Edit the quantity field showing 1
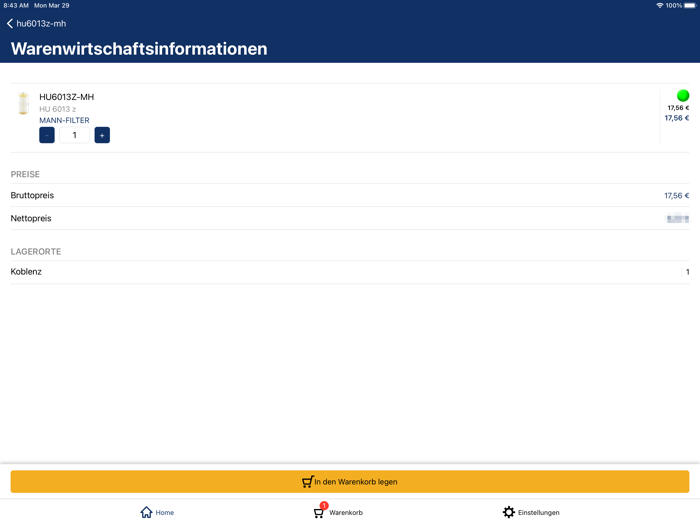This screenshot has height=525, width=700. click(x=75, y=135)
